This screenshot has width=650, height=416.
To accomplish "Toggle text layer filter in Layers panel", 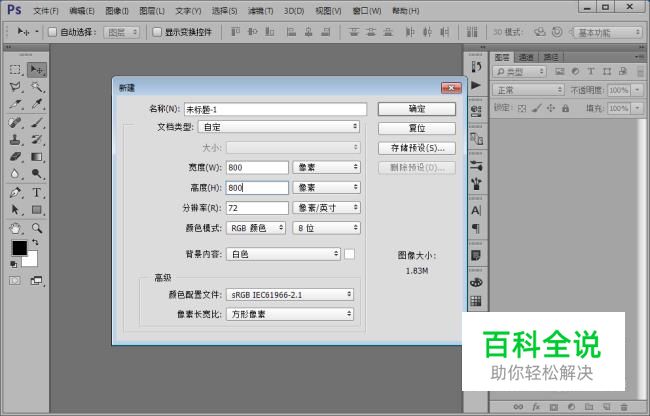I will pos(591,72).
